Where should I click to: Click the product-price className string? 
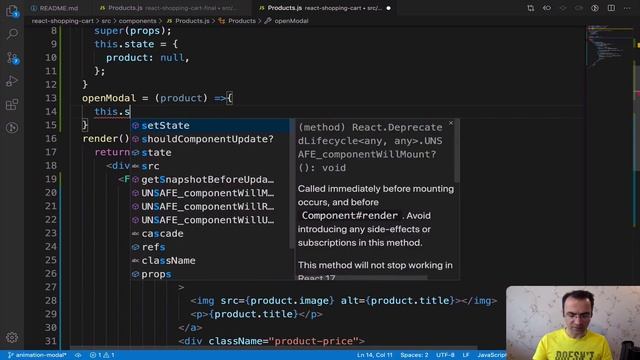point(313,341)
